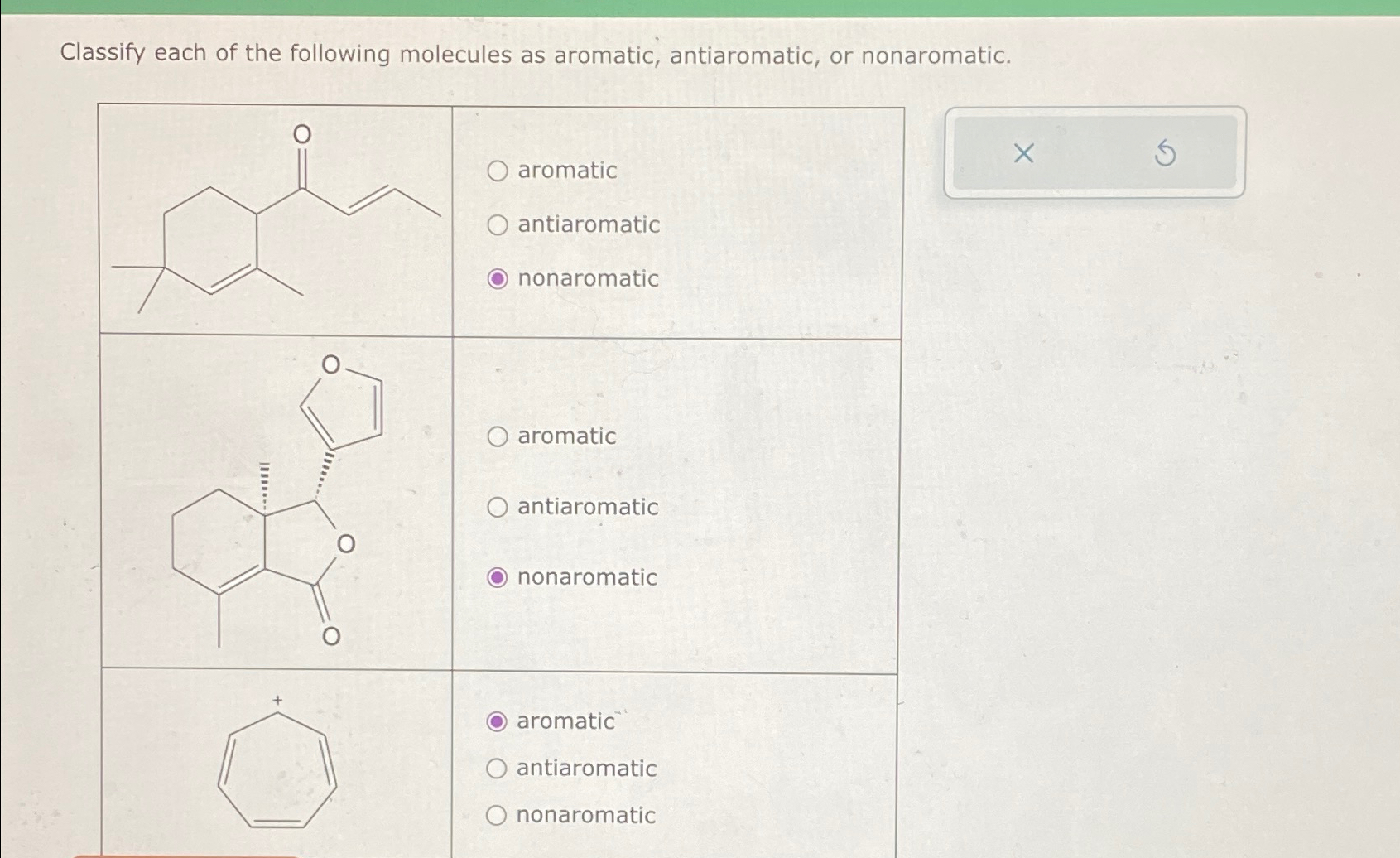This screenshot has height=858, width=1400.
Task: Select nonaromatic for the tropylium cation
Action: point(498,816)
